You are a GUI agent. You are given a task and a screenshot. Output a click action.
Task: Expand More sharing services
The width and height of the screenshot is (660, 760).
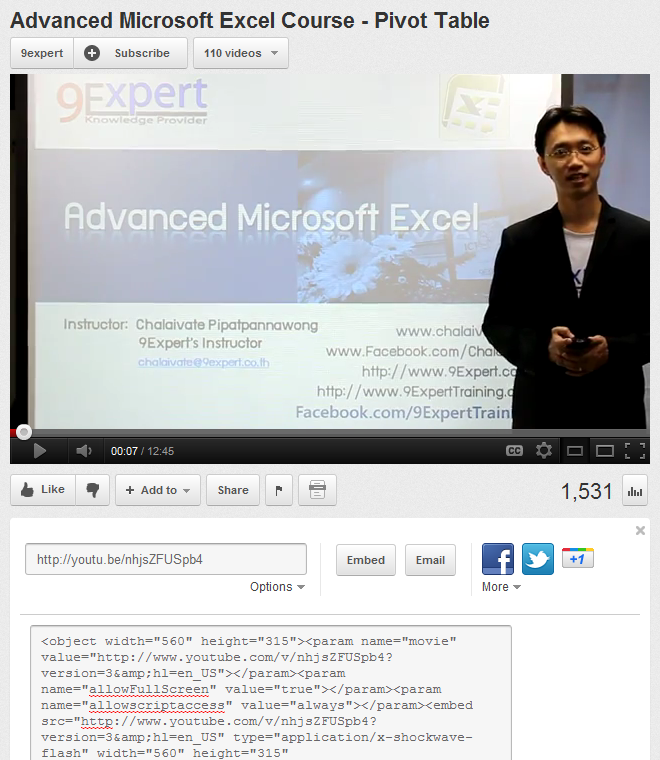pyautogui.click(x=501, y=586)
